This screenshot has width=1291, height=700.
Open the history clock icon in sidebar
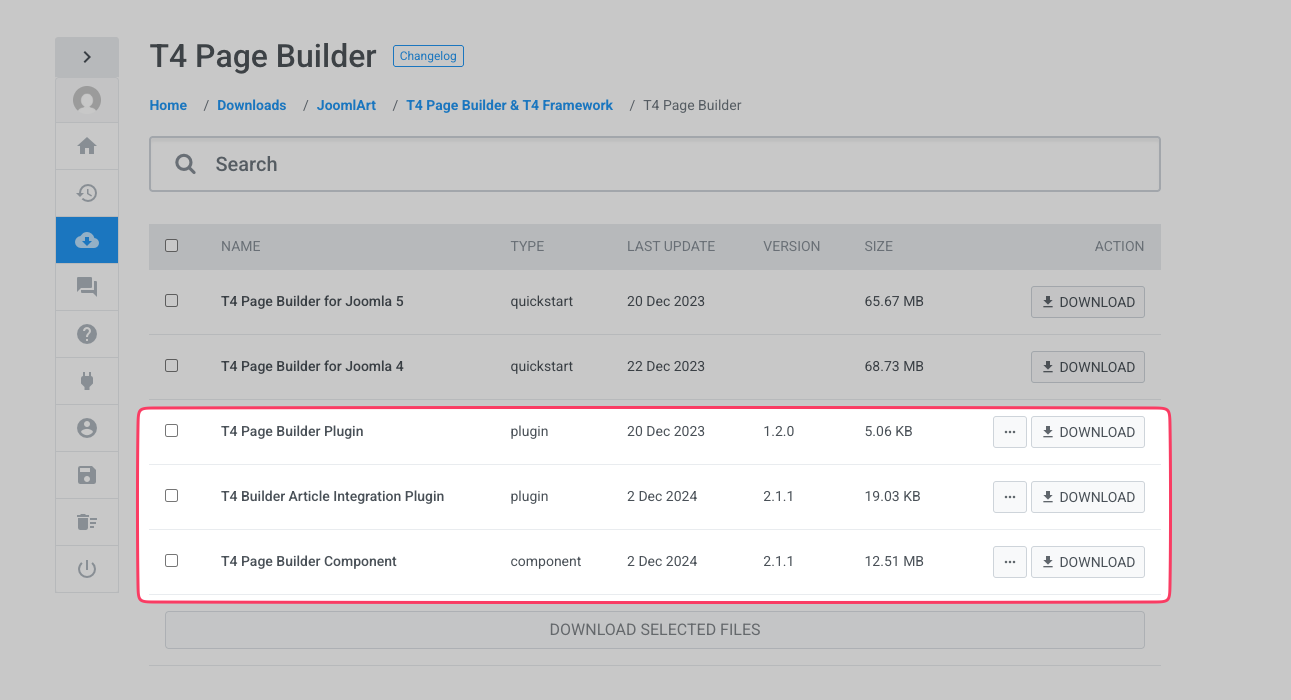[87, 193]
